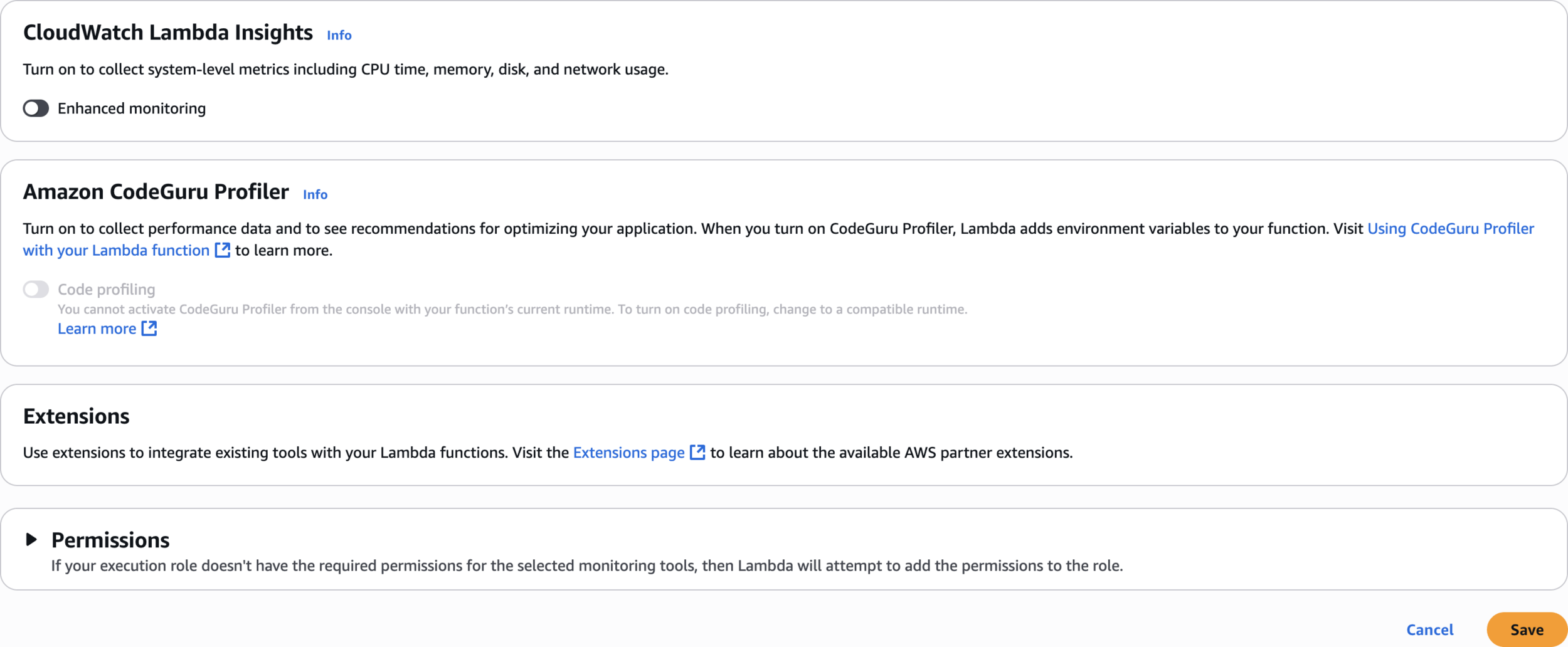Click the Cancel button
This screenshot has height=647, width=1568.
pos(1429,629)
